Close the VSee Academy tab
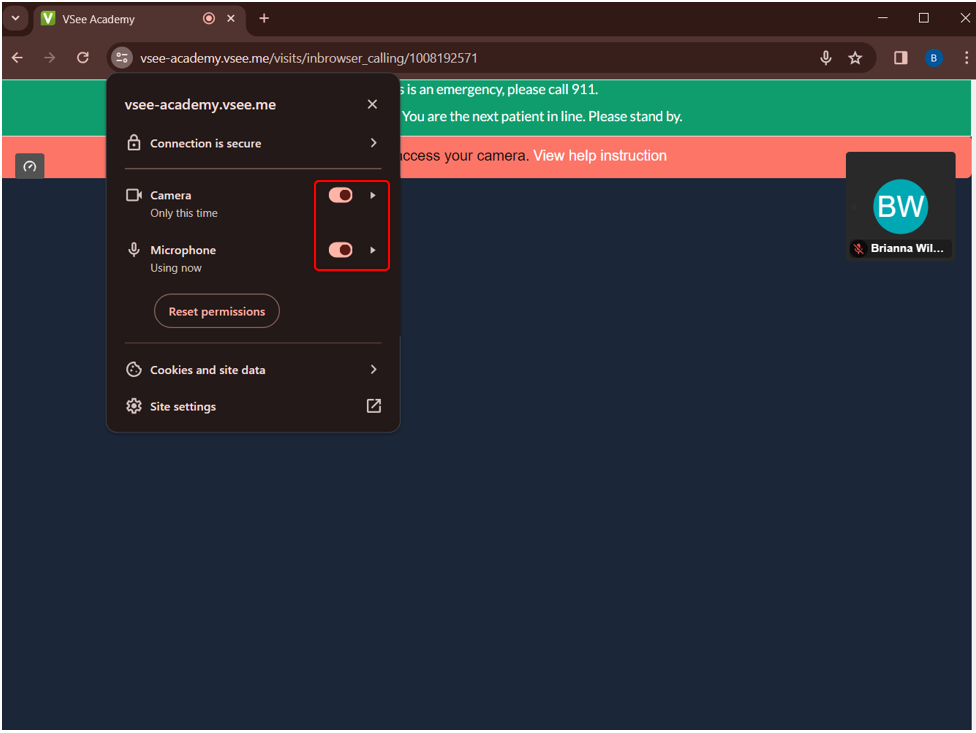 click(231, 19)
